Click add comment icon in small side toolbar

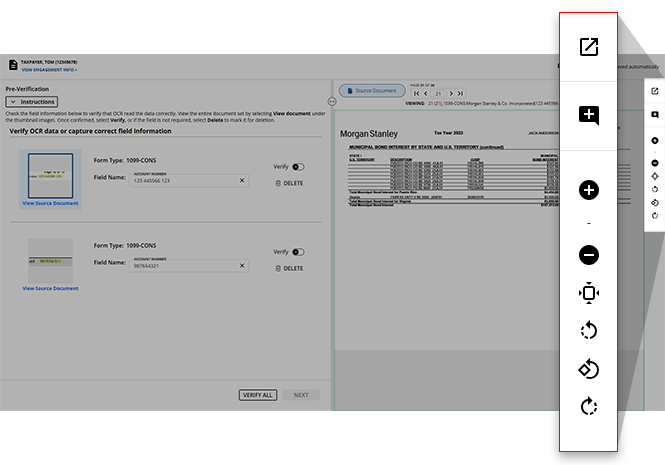(x=655, y=115)
